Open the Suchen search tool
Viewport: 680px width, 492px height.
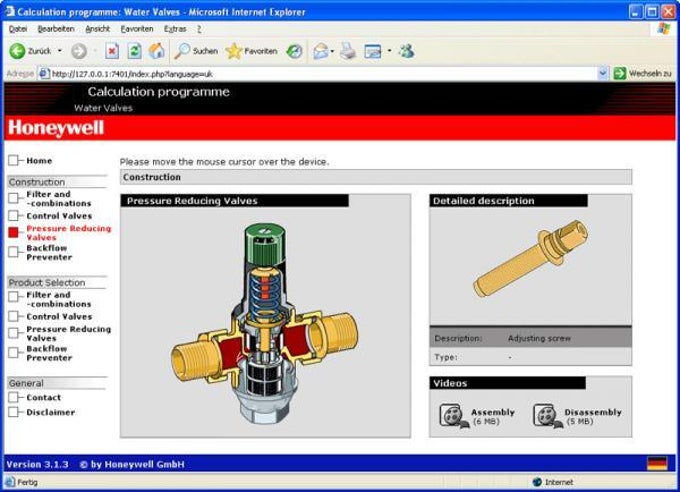pos(196,51)
